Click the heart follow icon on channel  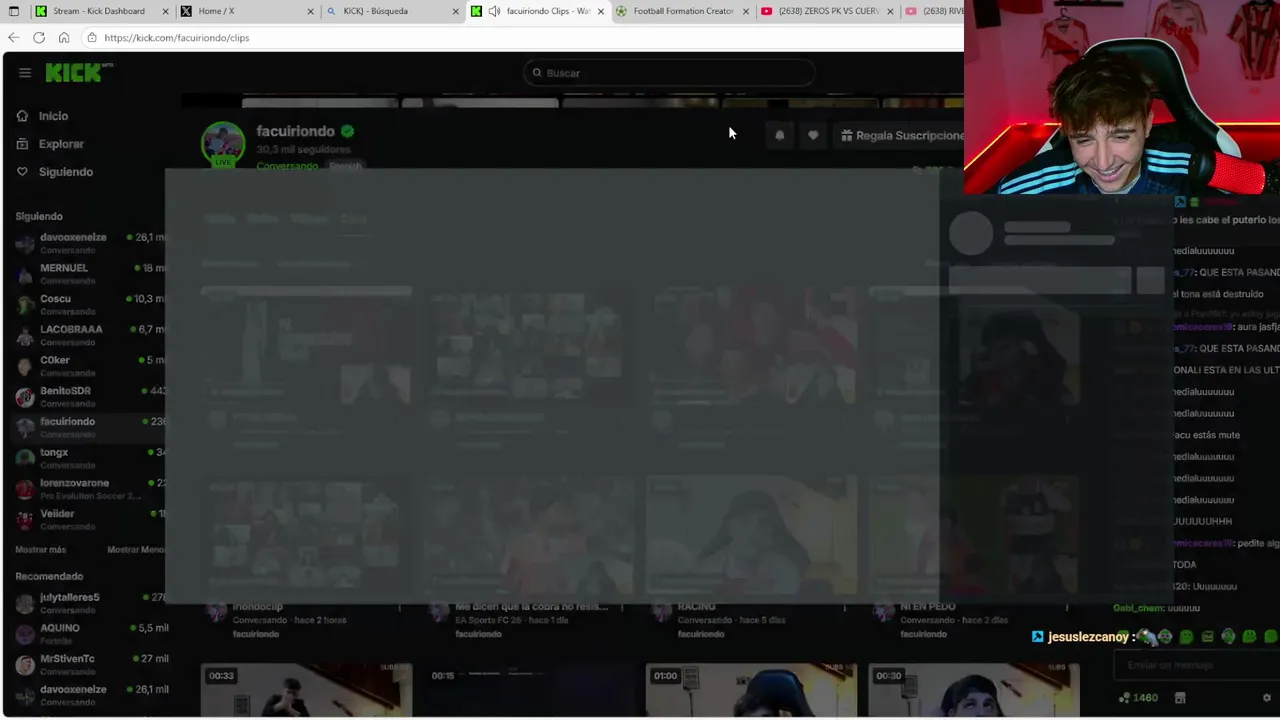(x=813, y=136)
